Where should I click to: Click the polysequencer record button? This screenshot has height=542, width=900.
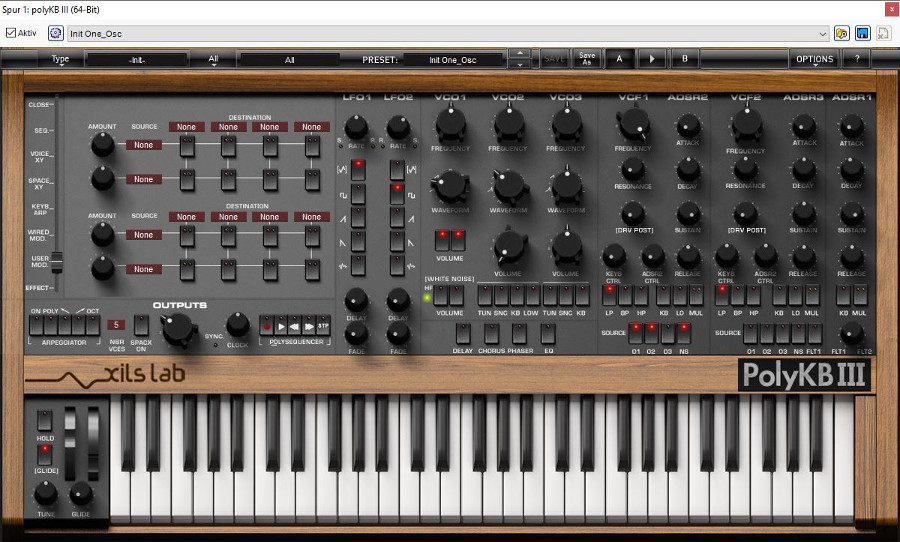coord(267,326)
